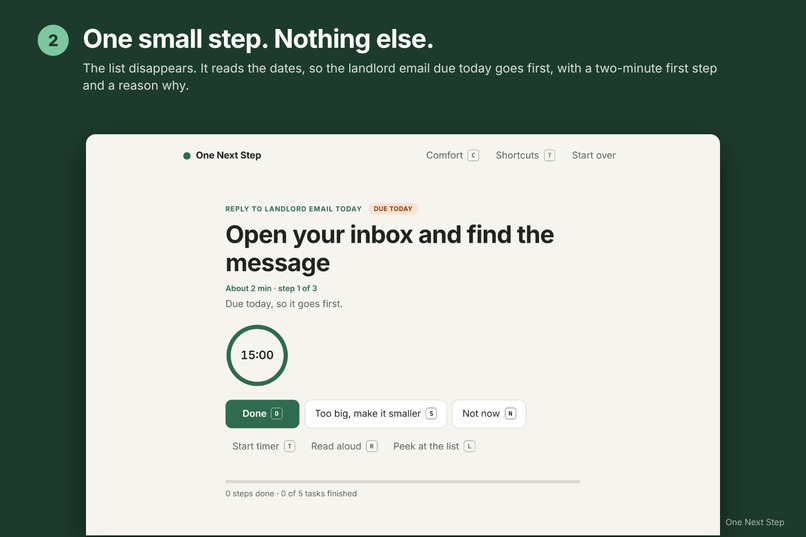Click REPLY TO LANDLORD EMAIL TODAY label

[294, 209]
